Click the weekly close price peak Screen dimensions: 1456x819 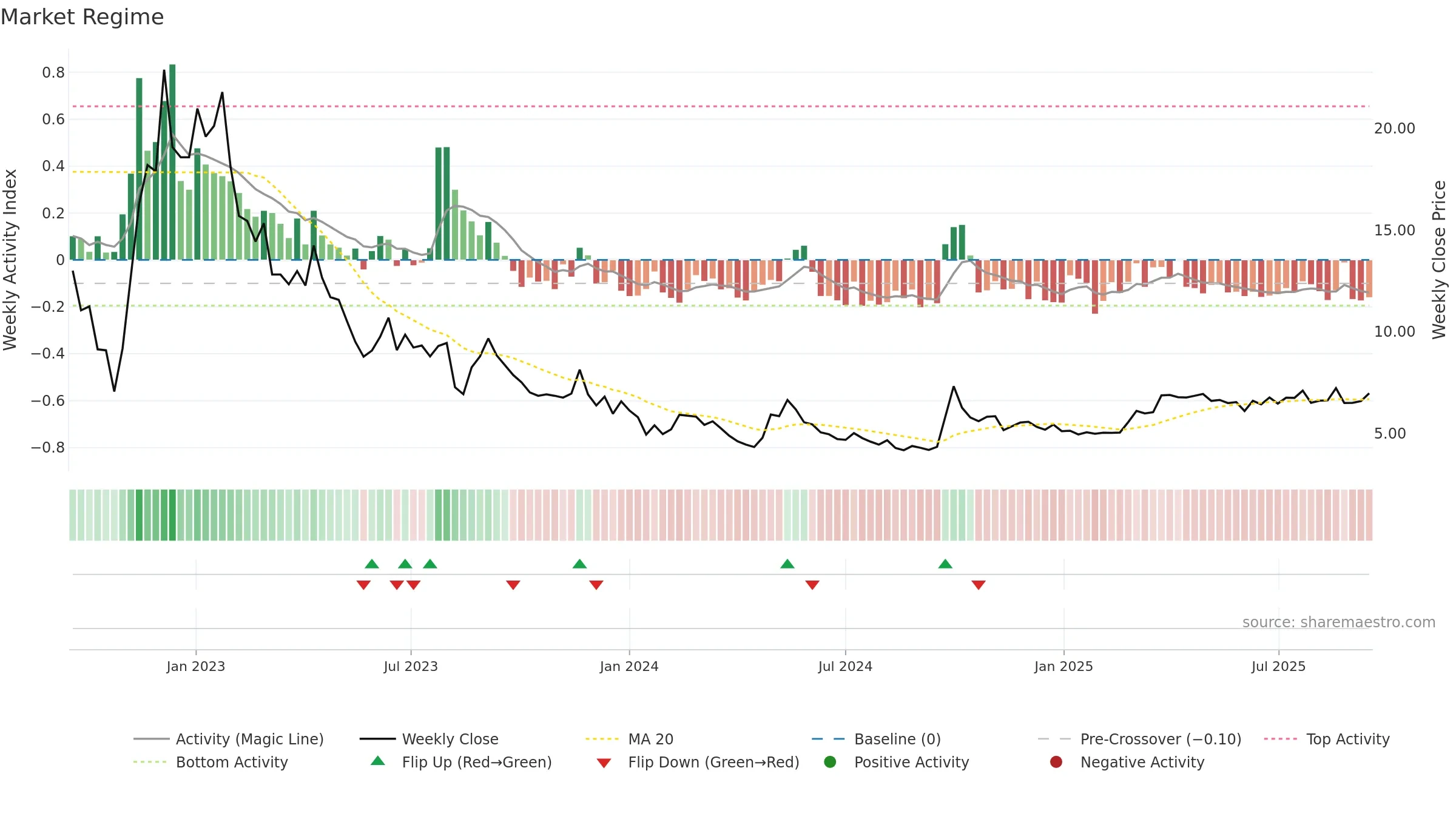coord(164,71)
